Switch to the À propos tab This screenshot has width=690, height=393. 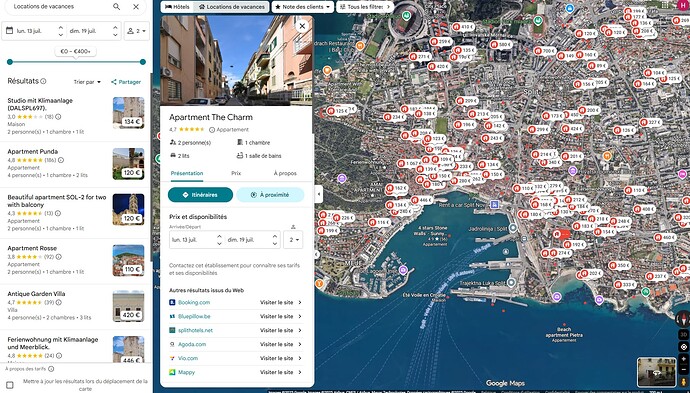285,173
